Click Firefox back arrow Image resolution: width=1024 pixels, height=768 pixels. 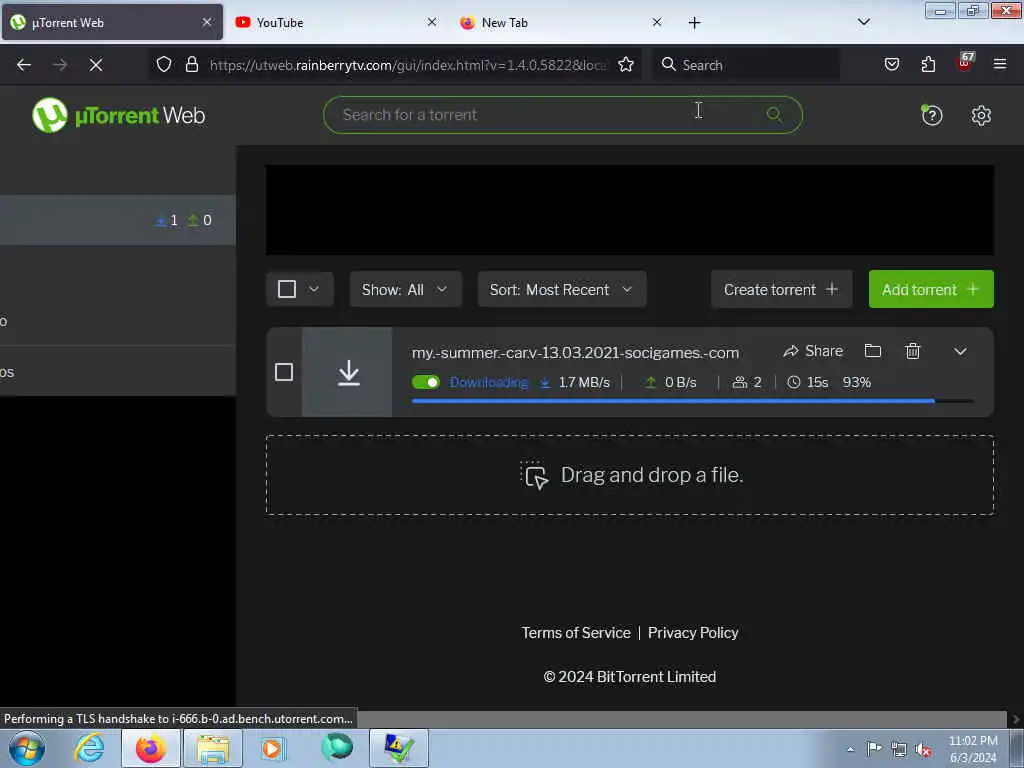point(24,65)
